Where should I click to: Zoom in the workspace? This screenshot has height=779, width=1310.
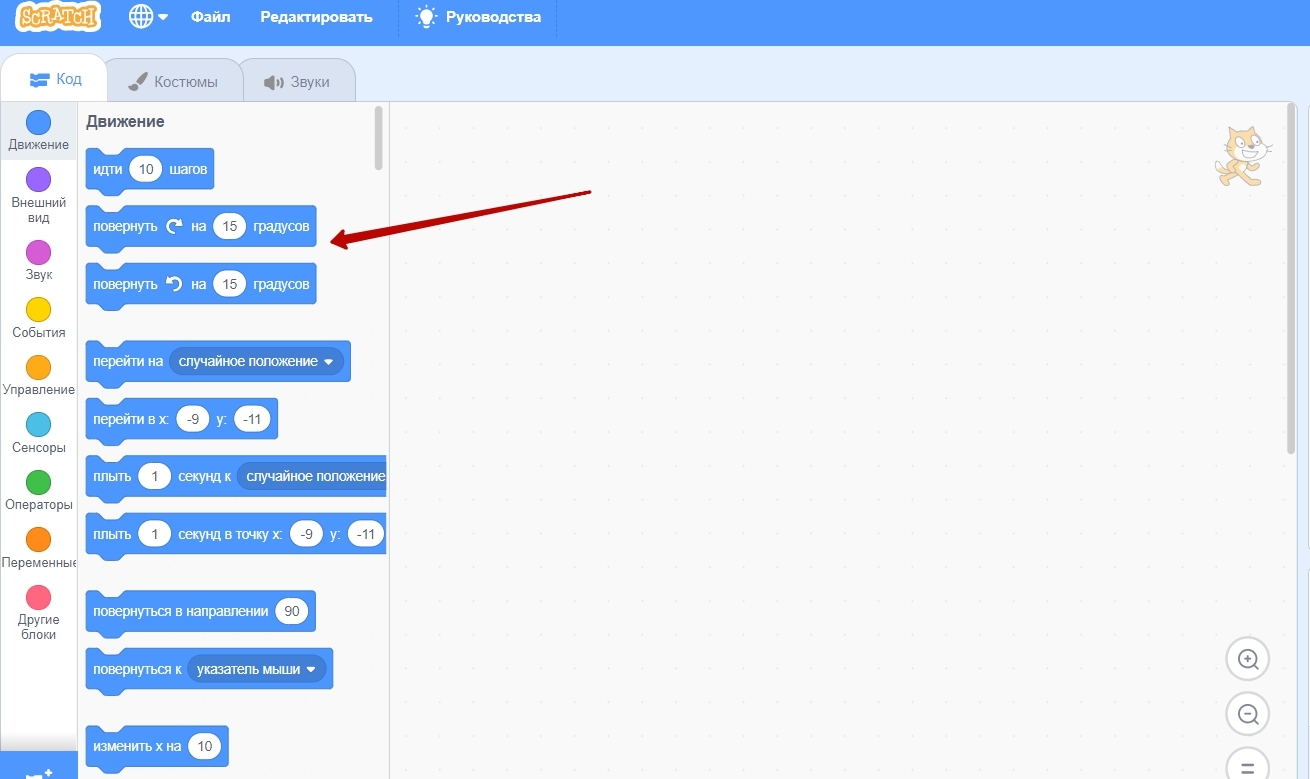[x=1248, y=659]
